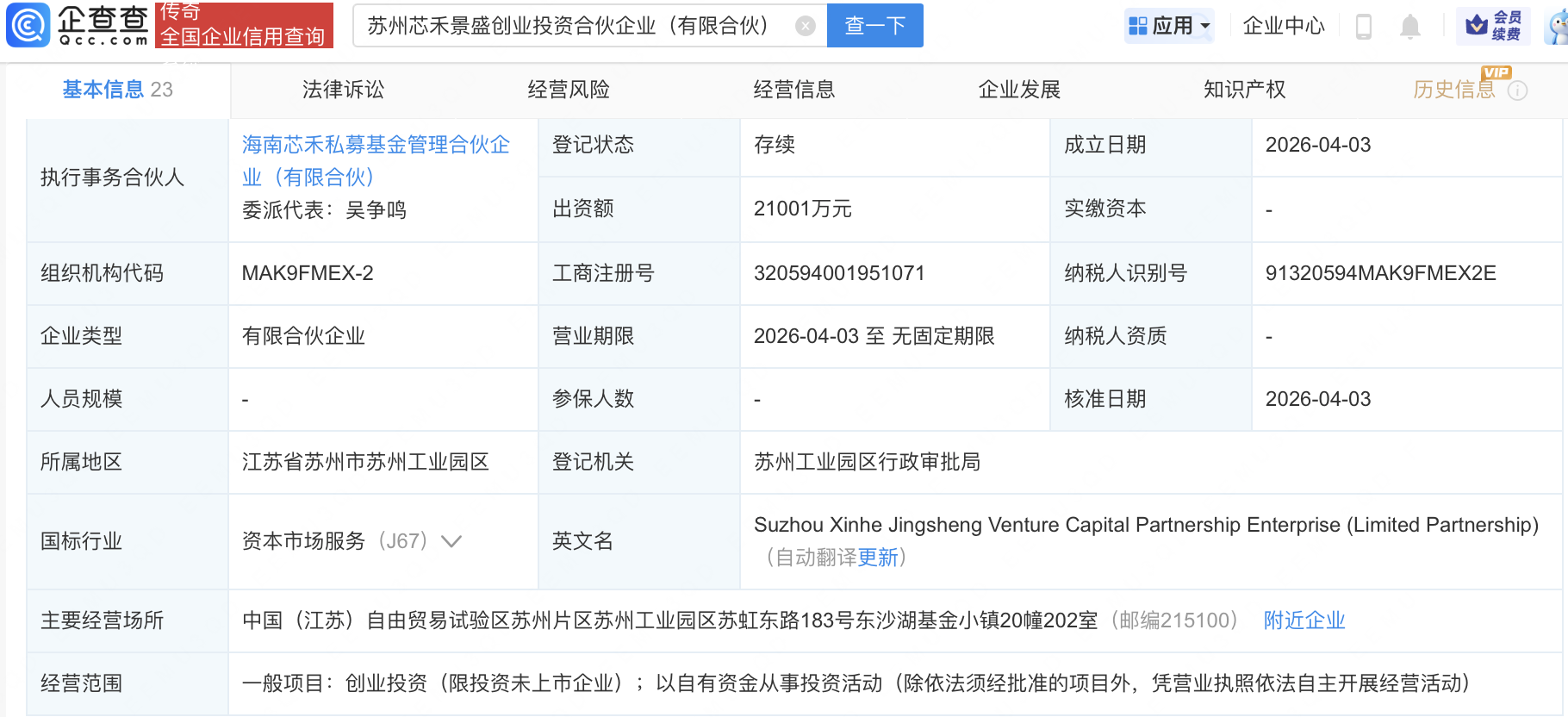This screenshot has height=717, width=1568.
Task: Open the 历史信息 VIP tab
Action: (1454, 90)
